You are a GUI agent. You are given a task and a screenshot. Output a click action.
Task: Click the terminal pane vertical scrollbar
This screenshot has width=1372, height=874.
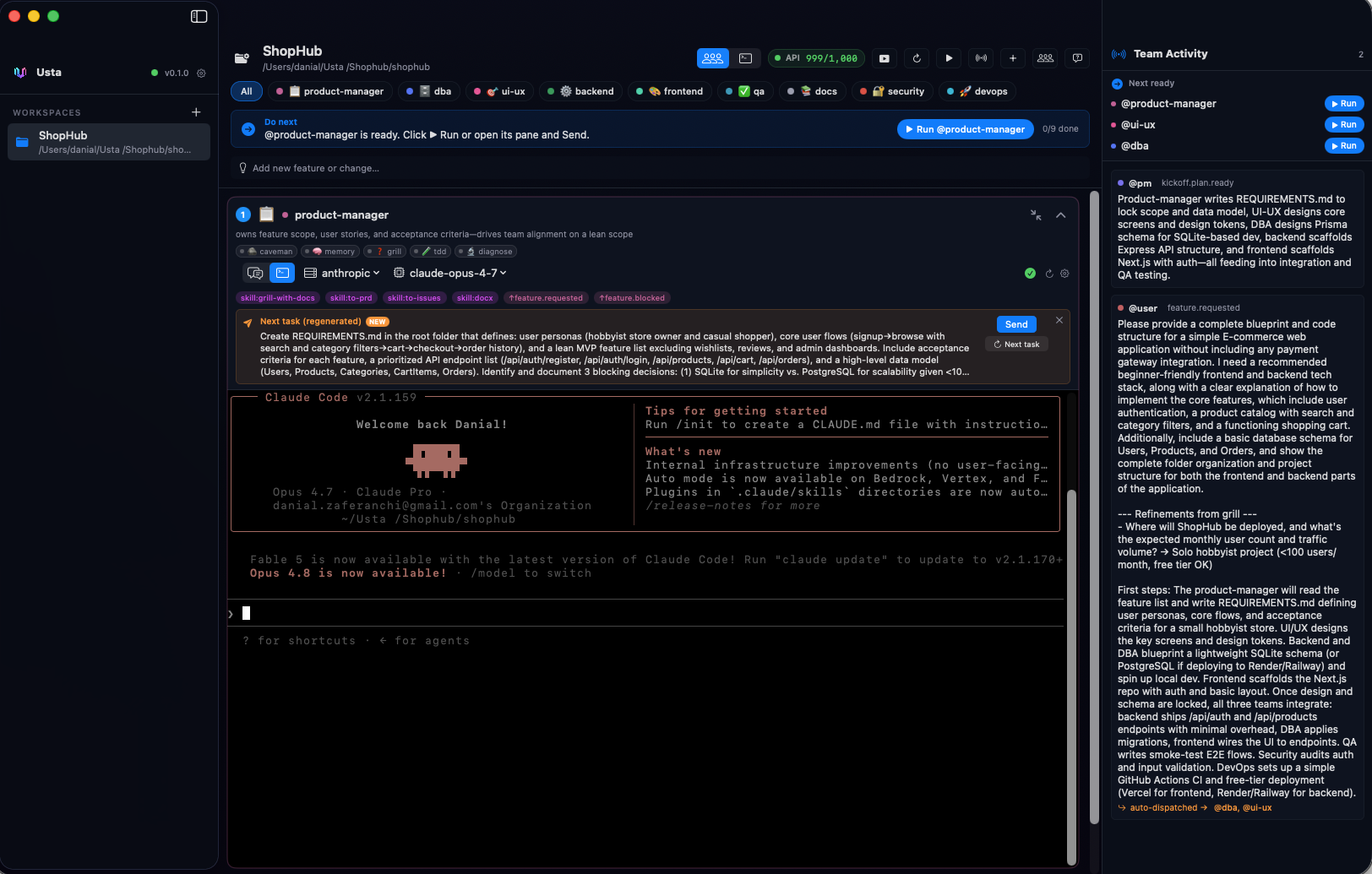pyautogui.click(x=1072, y=676)
